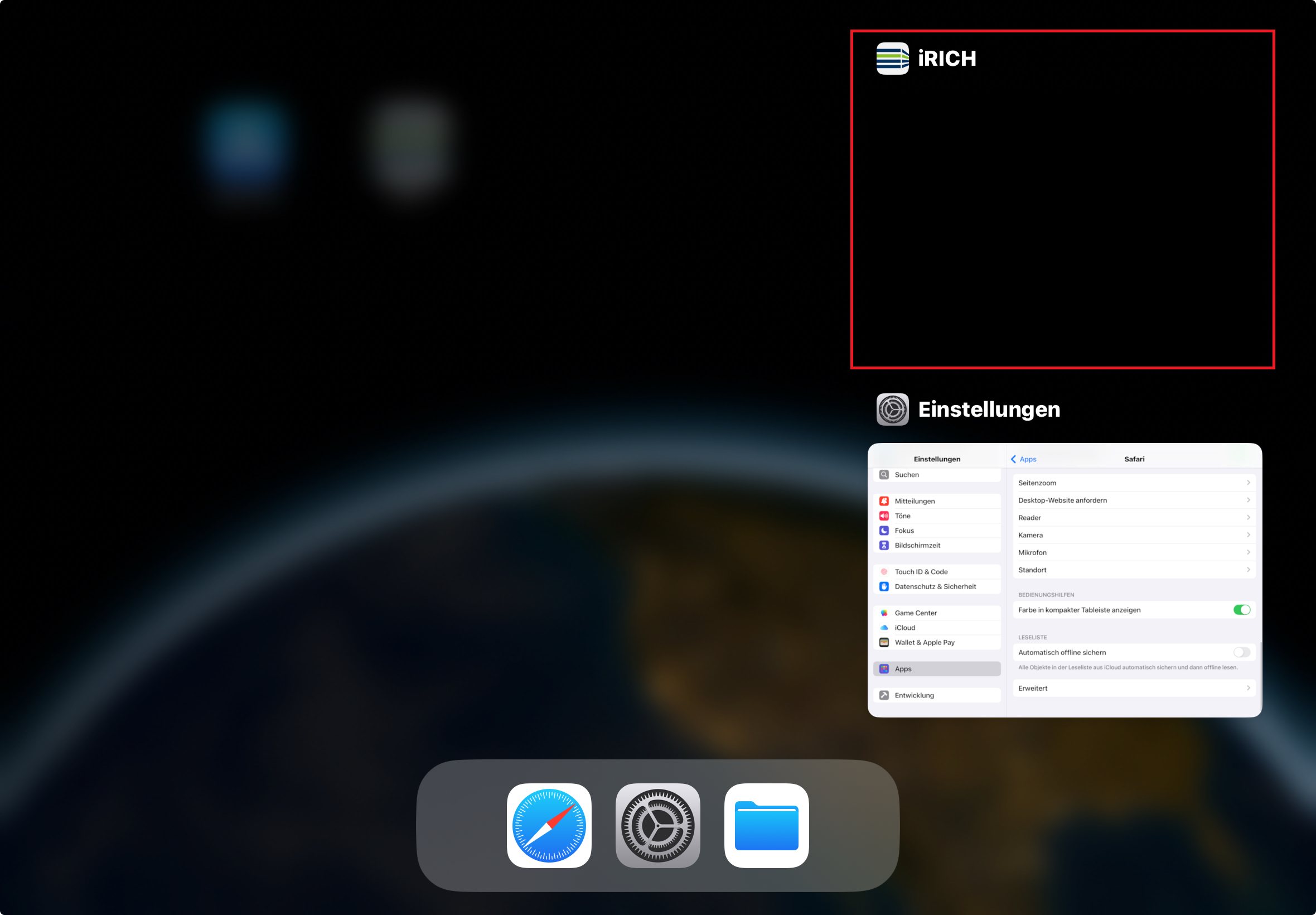Tap the iCloud icon in the sidebar

[x=884, y=627]
